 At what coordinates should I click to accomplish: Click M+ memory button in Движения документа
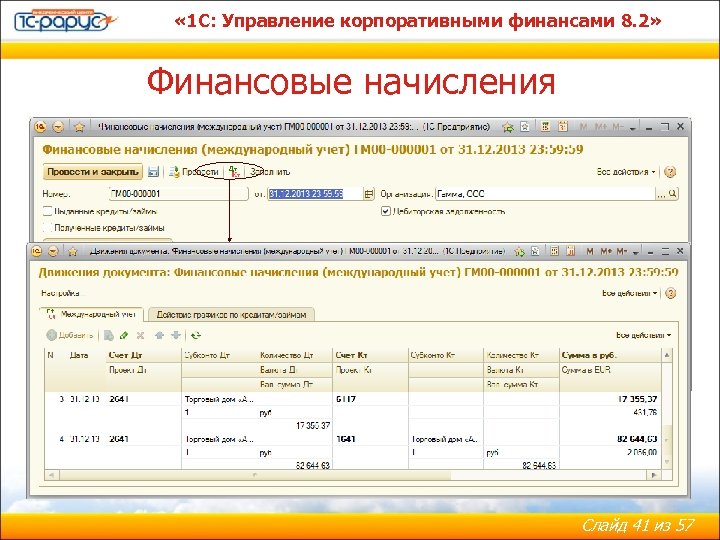coord(606,251)
